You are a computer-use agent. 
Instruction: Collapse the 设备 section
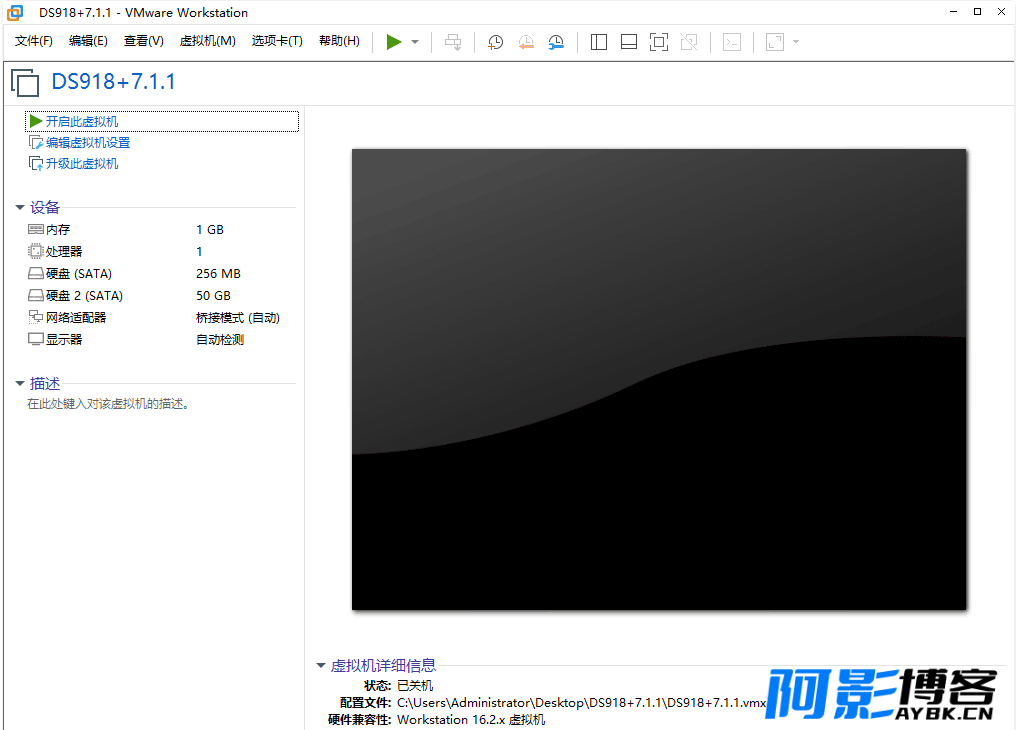tap(19, 207)
